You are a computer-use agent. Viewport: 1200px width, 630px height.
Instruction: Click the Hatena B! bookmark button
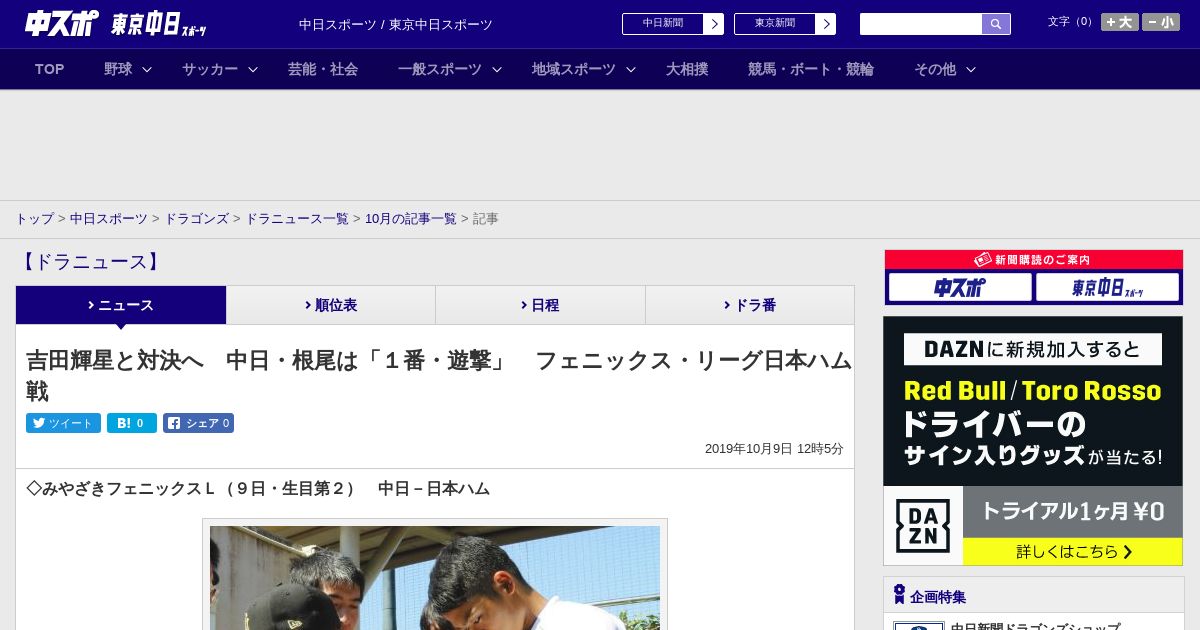(x=132, y=423)
